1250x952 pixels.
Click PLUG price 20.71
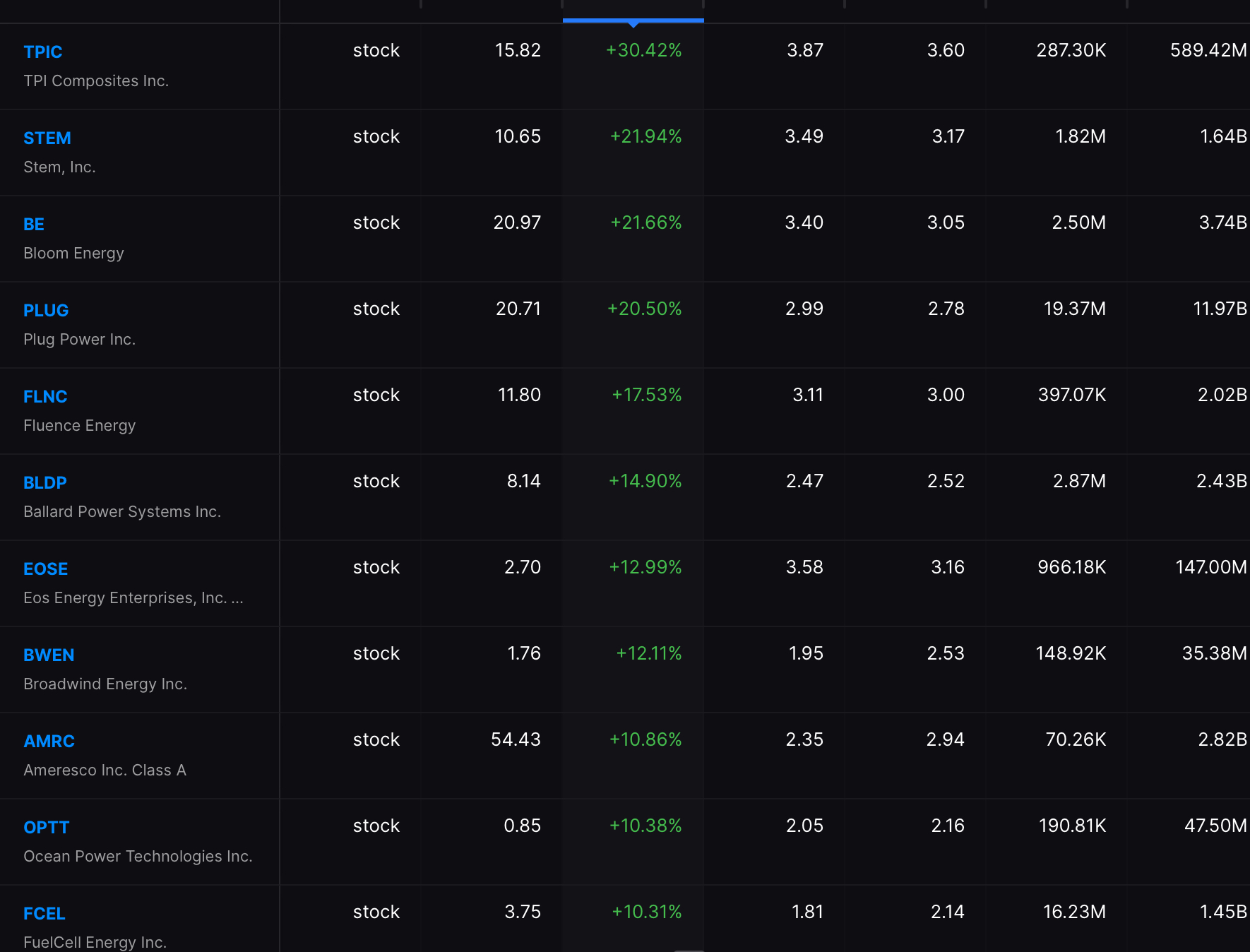(x=518, y=309)
